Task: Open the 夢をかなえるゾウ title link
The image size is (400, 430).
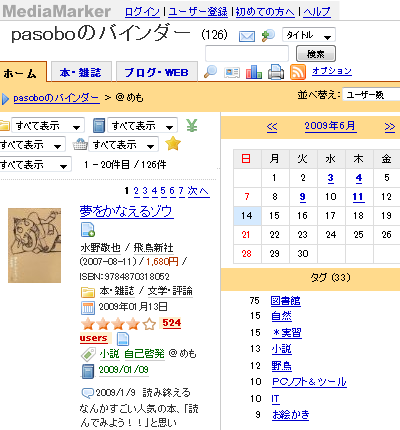Action: click(x=127, y=211)
